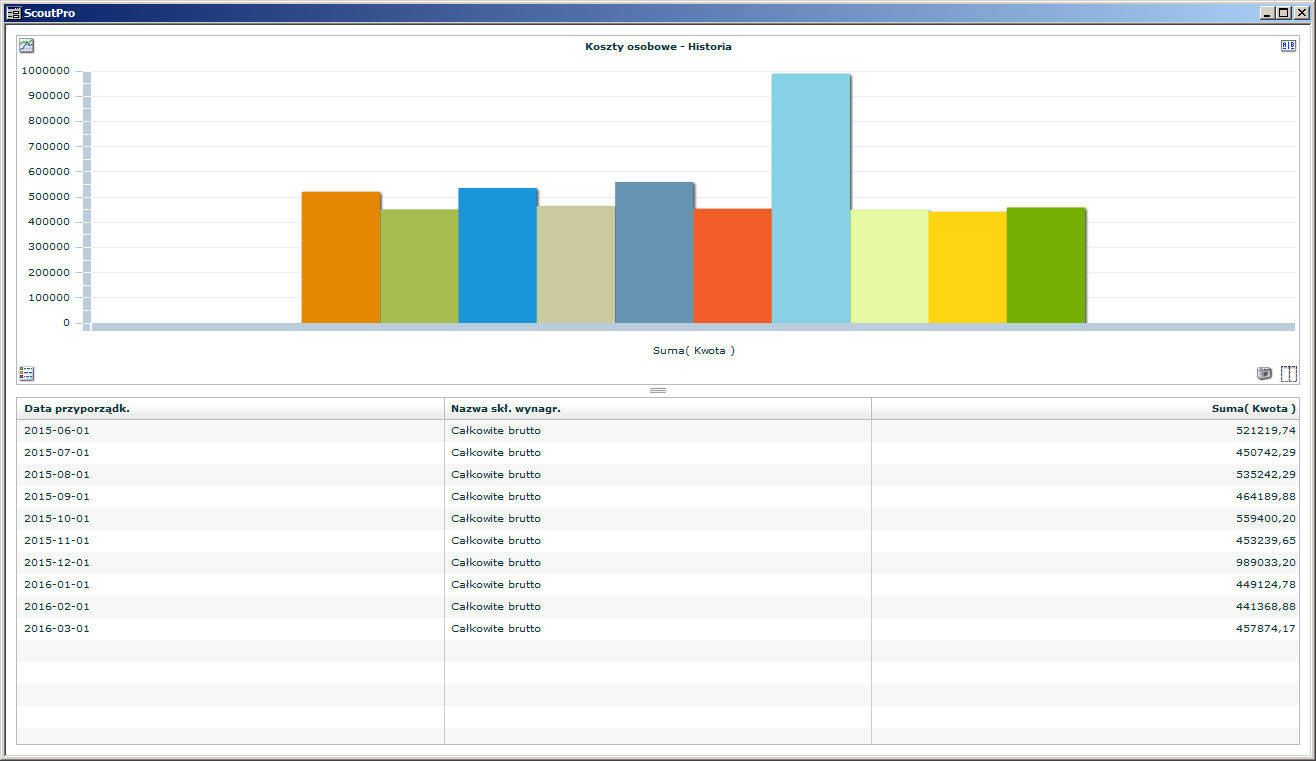Click the ScoutPro title bar app icon
The width and height of the screenshot is (1316, 761).
pos(14,13)
